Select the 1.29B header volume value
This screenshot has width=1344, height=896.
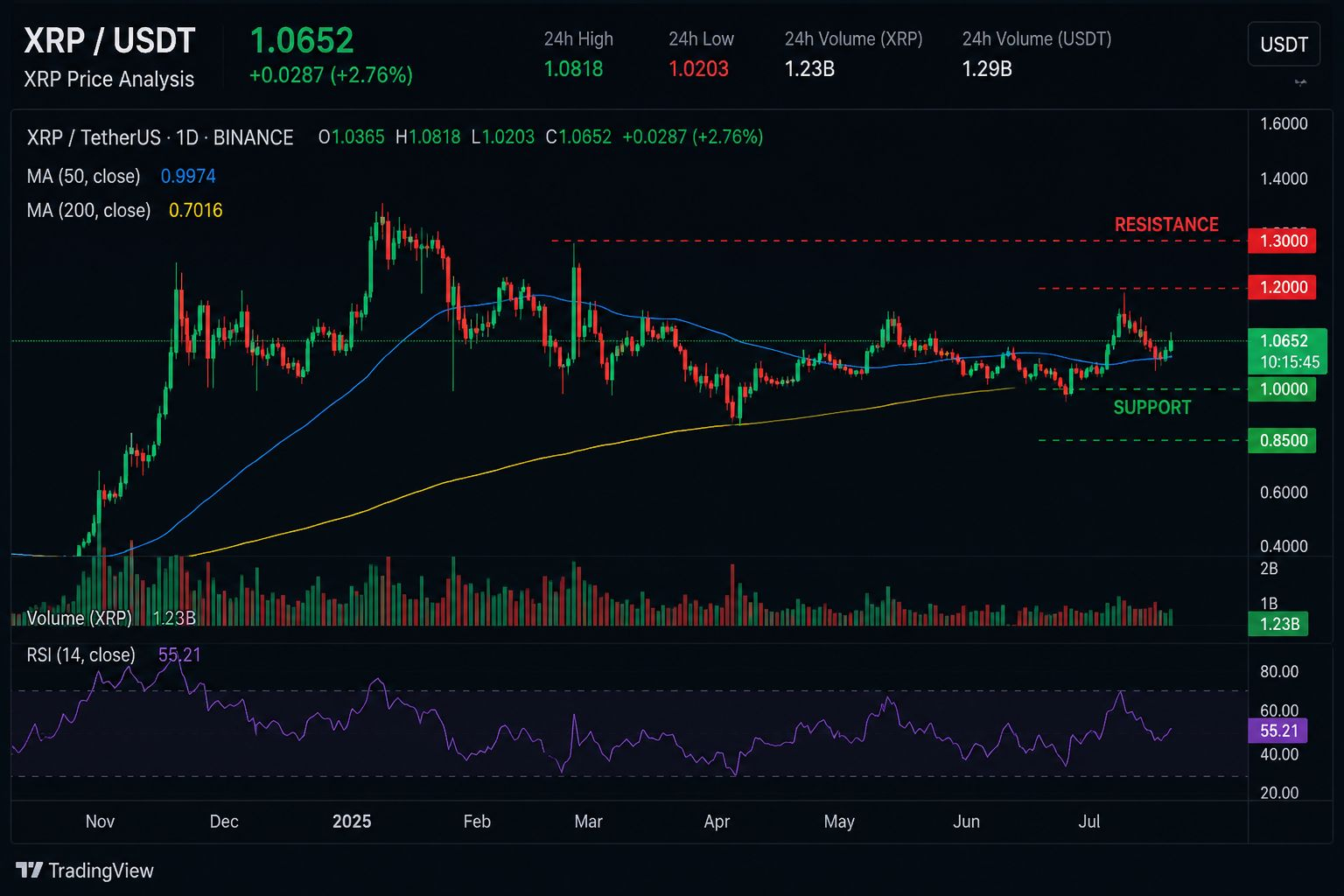[987, 69]
